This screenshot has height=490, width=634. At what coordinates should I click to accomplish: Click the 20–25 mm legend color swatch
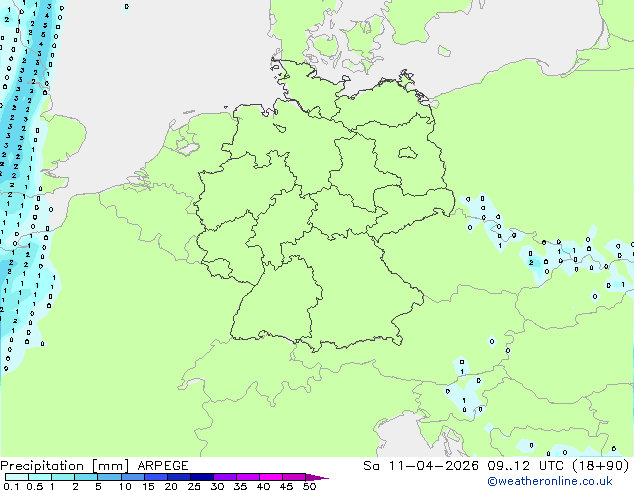coord(178,477)
